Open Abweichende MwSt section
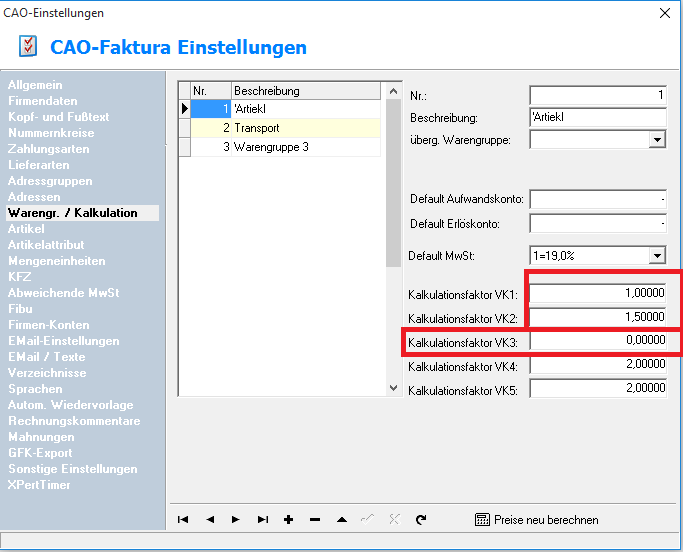 [64, 293]
